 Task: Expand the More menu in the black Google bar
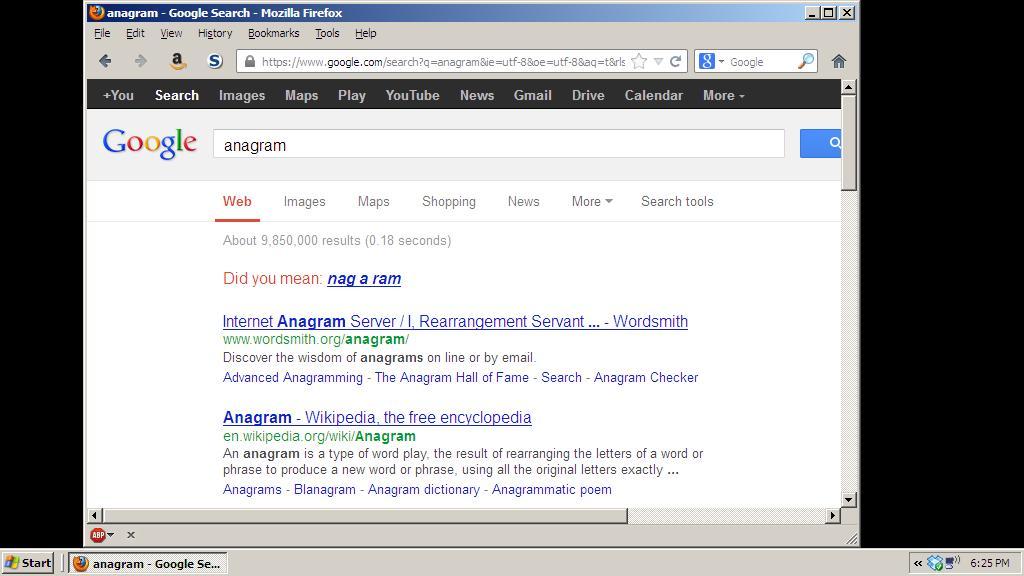coord(724,95)
